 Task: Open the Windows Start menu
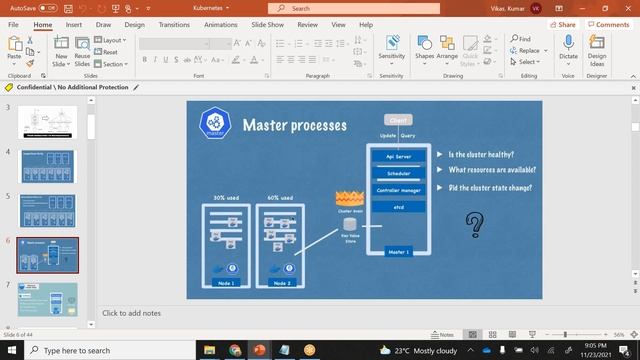[x=12, y=350]
